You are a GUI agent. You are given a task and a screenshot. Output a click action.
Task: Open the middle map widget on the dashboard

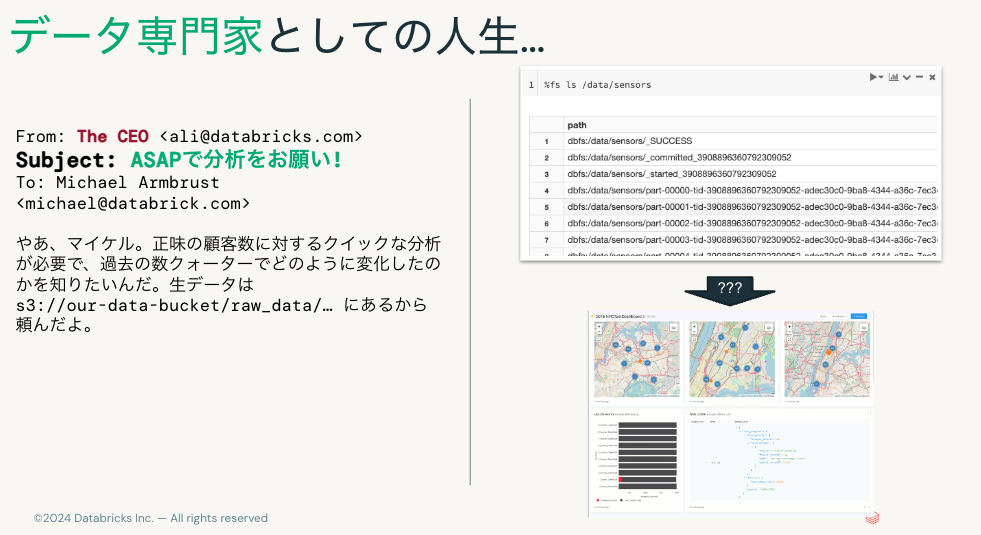click(x=731, y=360)
